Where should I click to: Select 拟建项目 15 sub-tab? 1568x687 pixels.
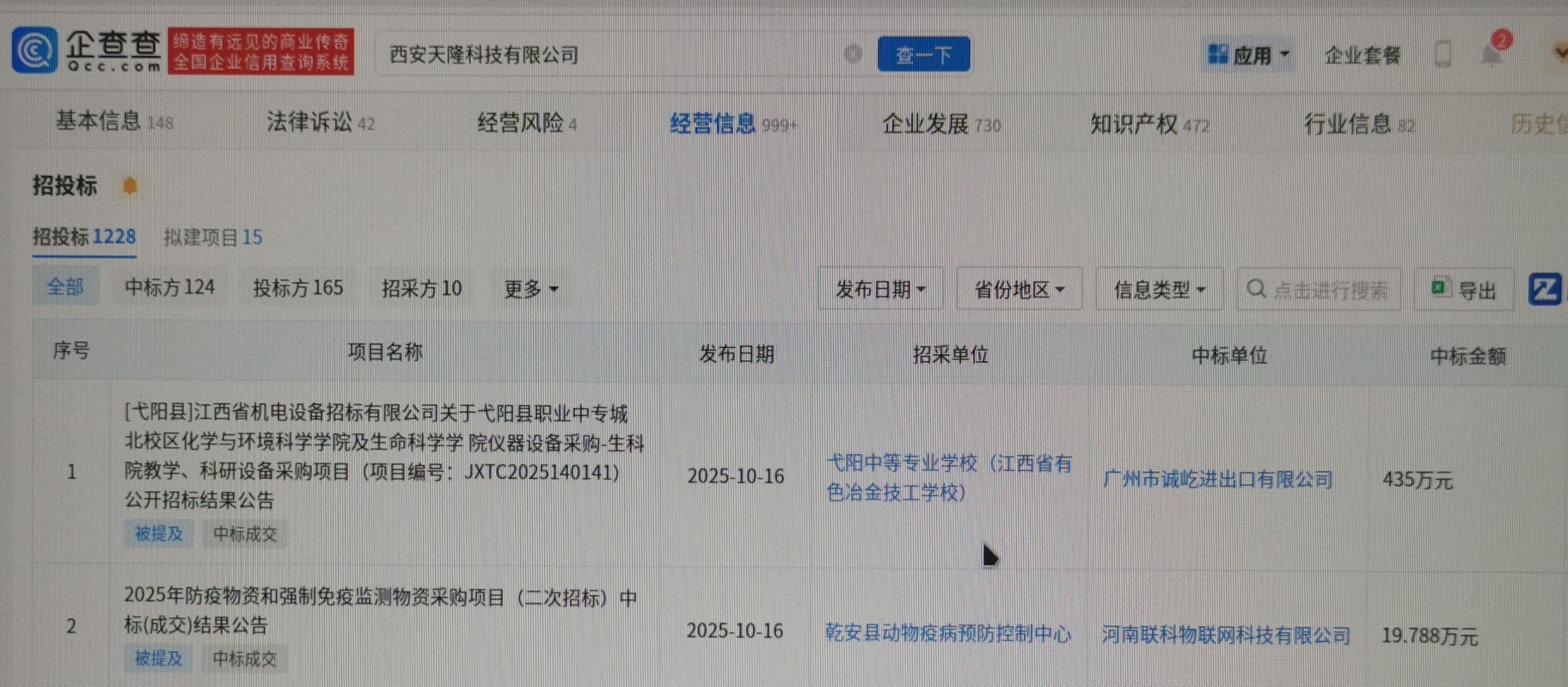213,237
